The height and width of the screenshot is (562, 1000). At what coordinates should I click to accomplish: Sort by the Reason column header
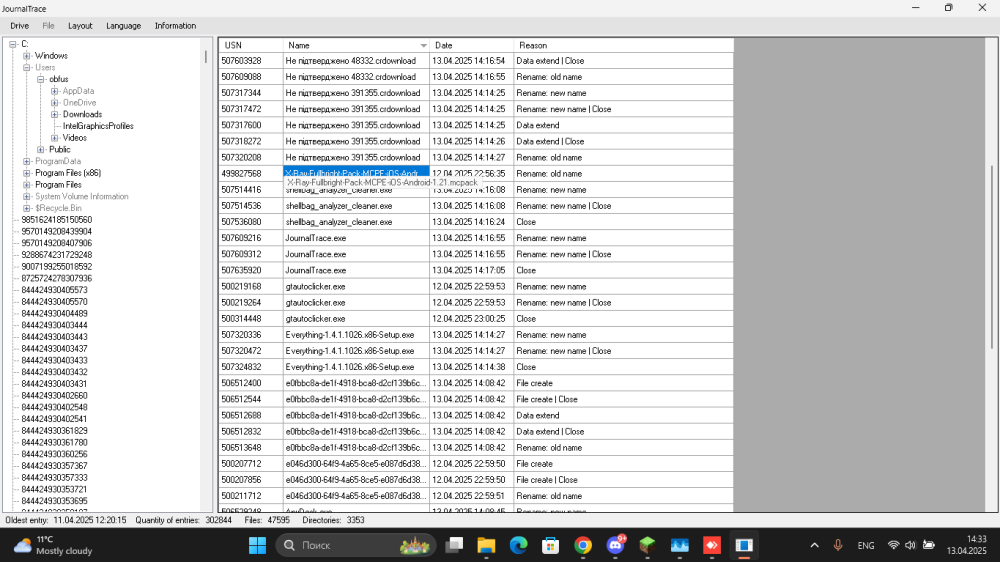click(624, 45)
